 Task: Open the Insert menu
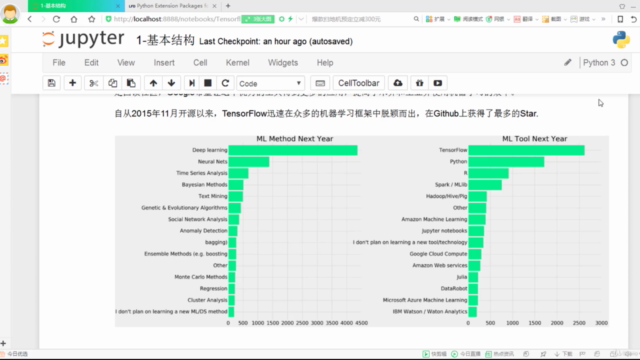pos(164,63)
